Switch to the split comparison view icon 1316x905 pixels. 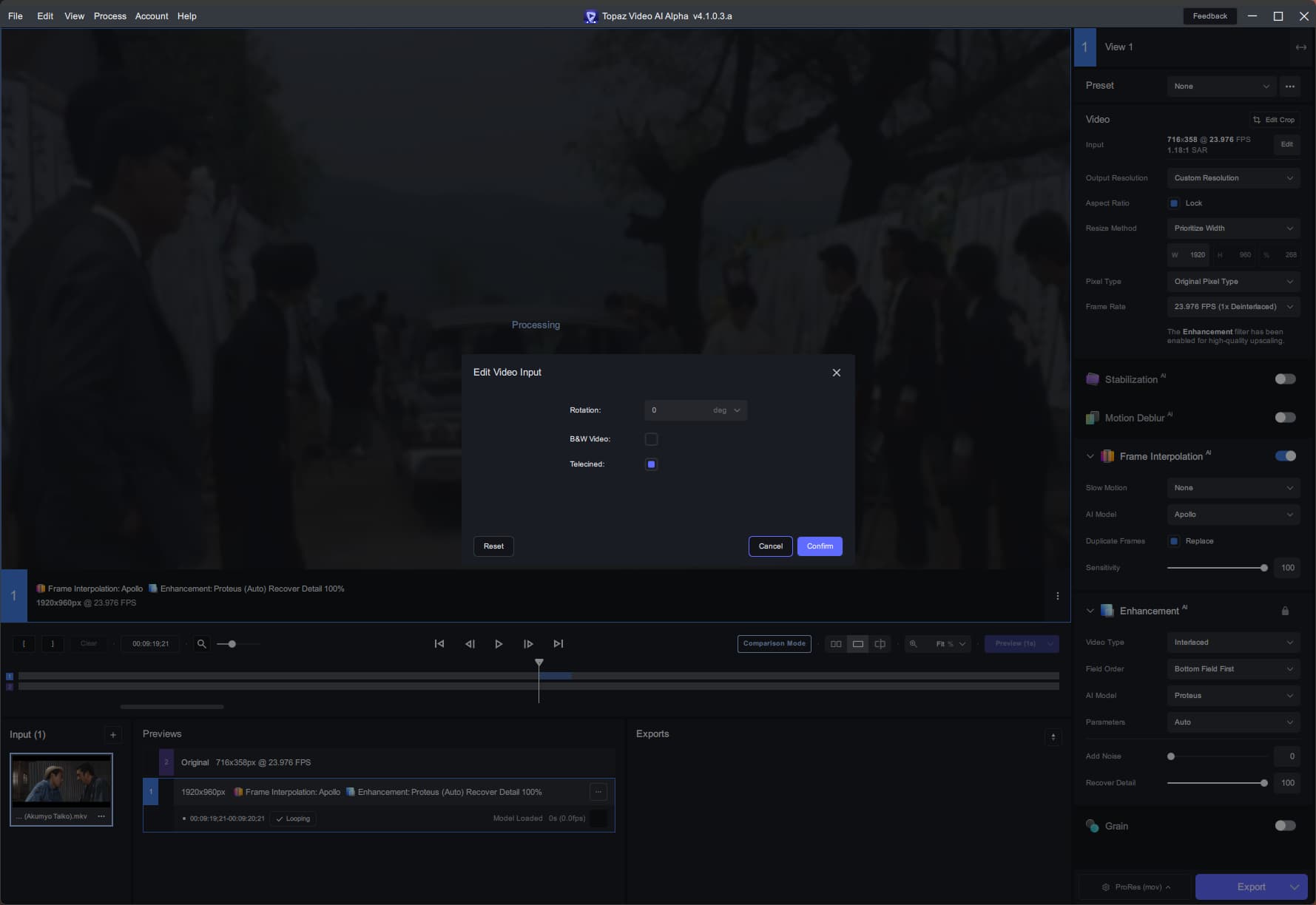(x=880, y=643)
